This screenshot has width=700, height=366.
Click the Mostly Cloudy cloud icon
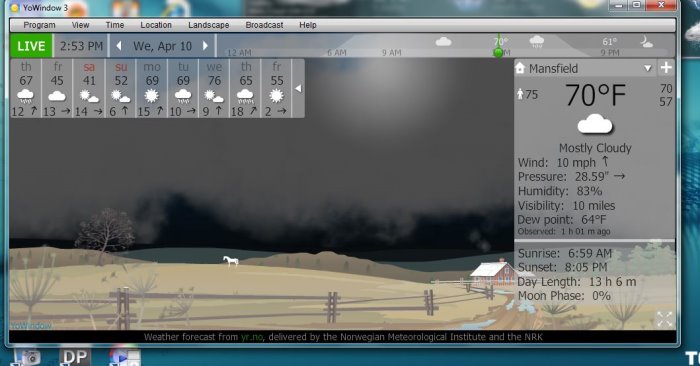(595, 125)
